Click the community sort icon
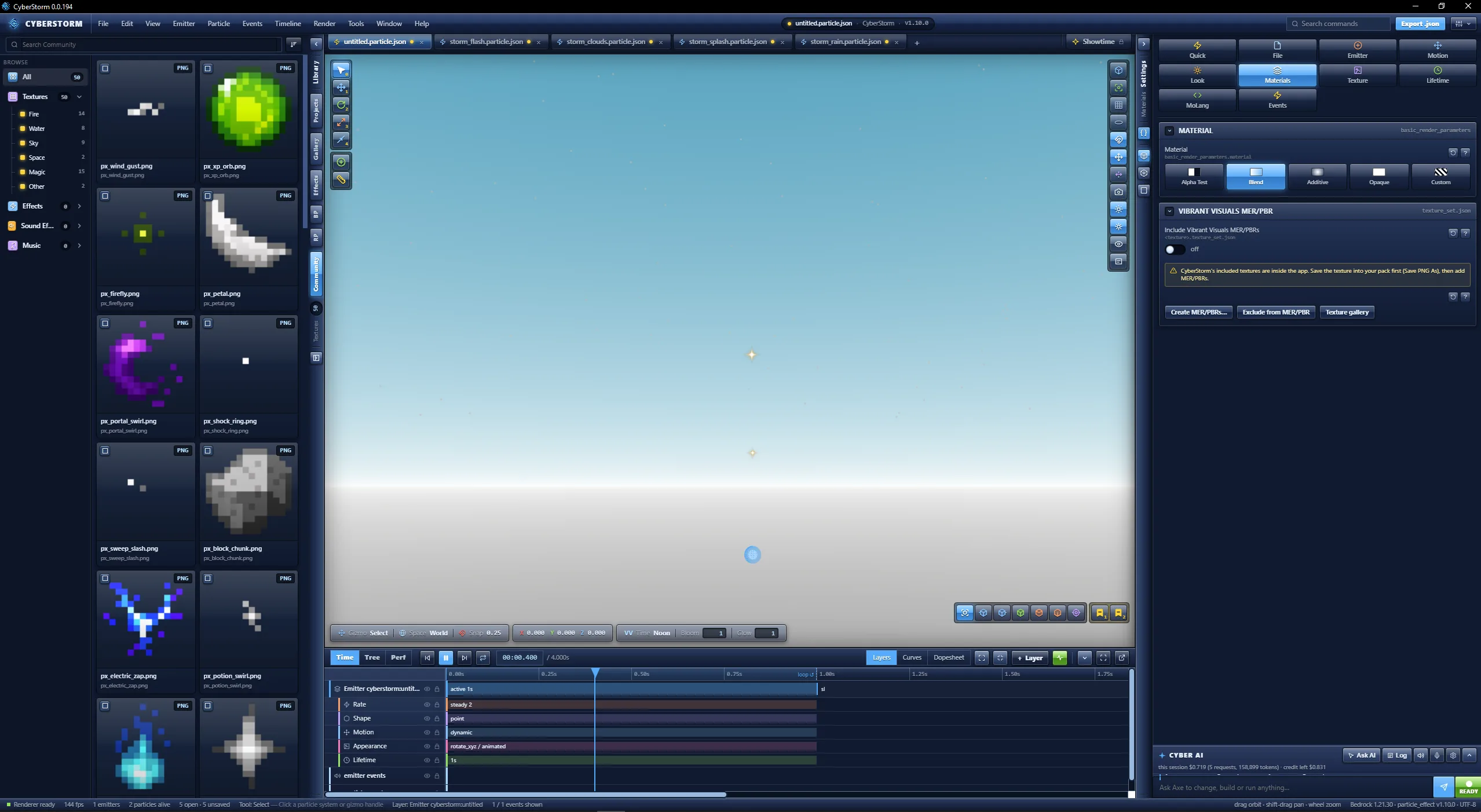Viewport: 1481px width, 812px height. tap(294, 44)
